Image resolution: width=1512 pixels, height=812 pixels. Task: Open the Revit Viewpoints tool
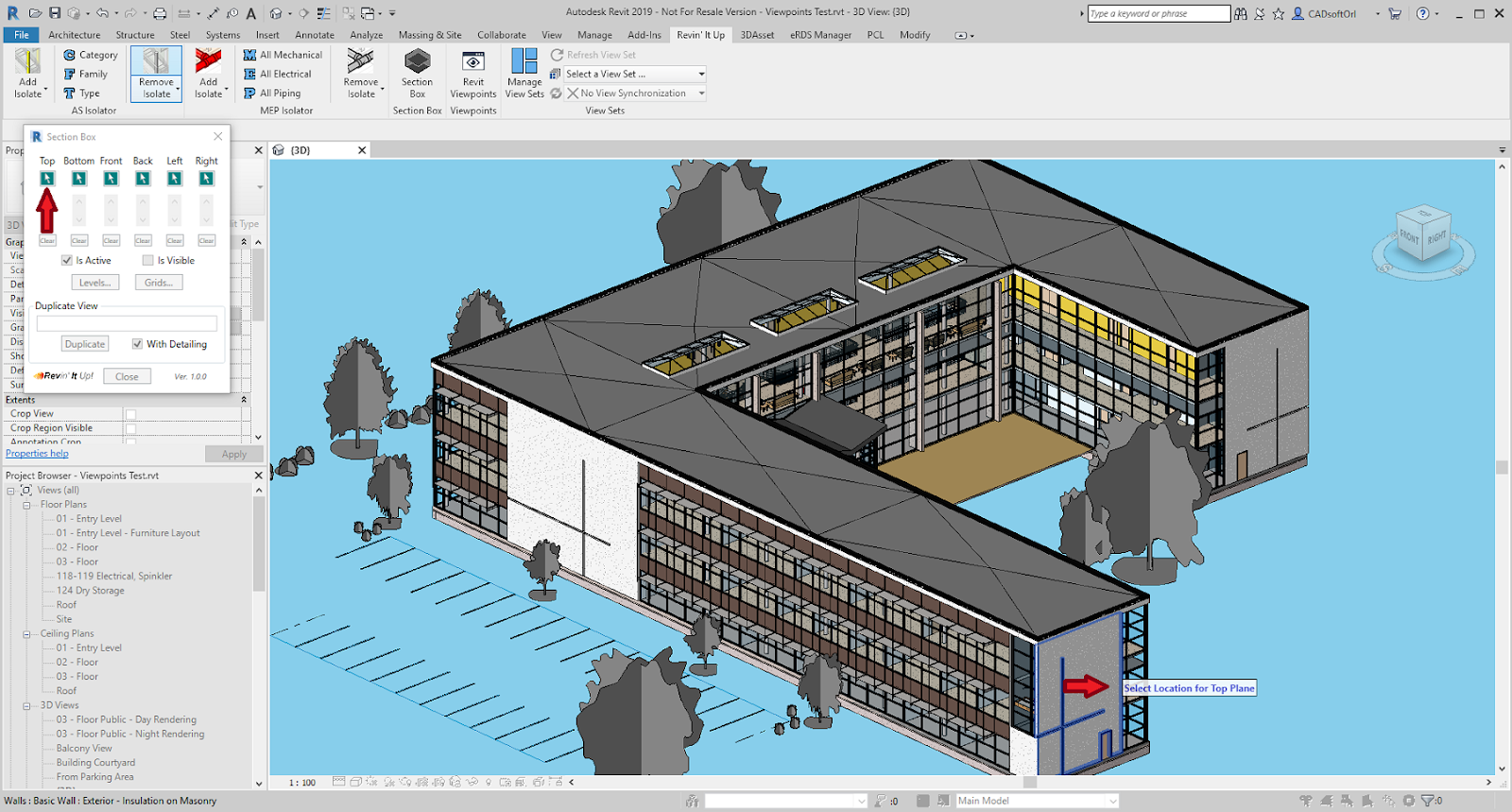473,74
